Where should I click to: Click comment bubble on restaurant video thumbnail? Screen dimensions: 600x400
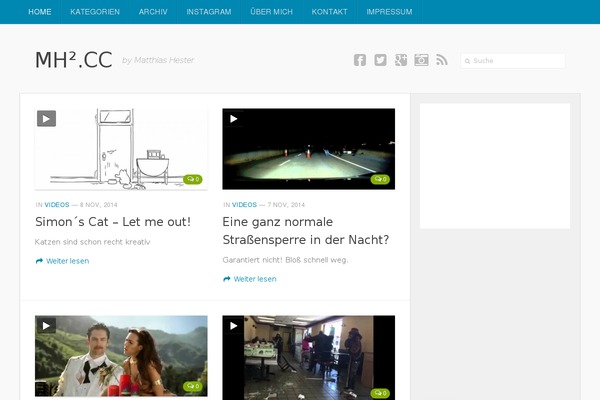point(380,393)
